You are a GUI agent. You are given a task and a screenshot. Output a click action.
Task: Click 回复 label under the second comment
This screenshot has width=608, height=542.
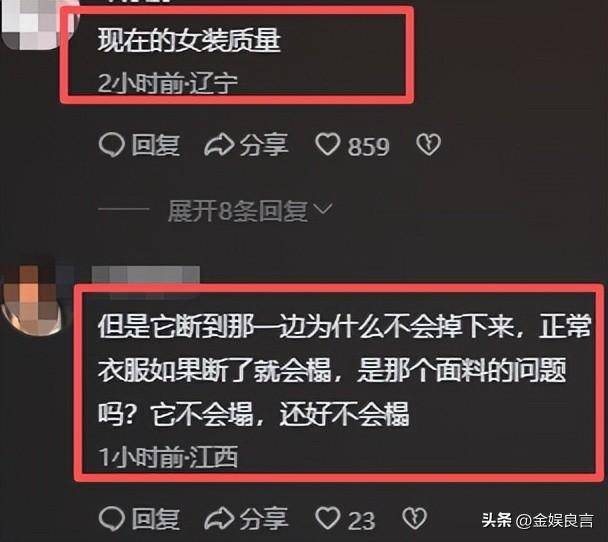point(155,519)
